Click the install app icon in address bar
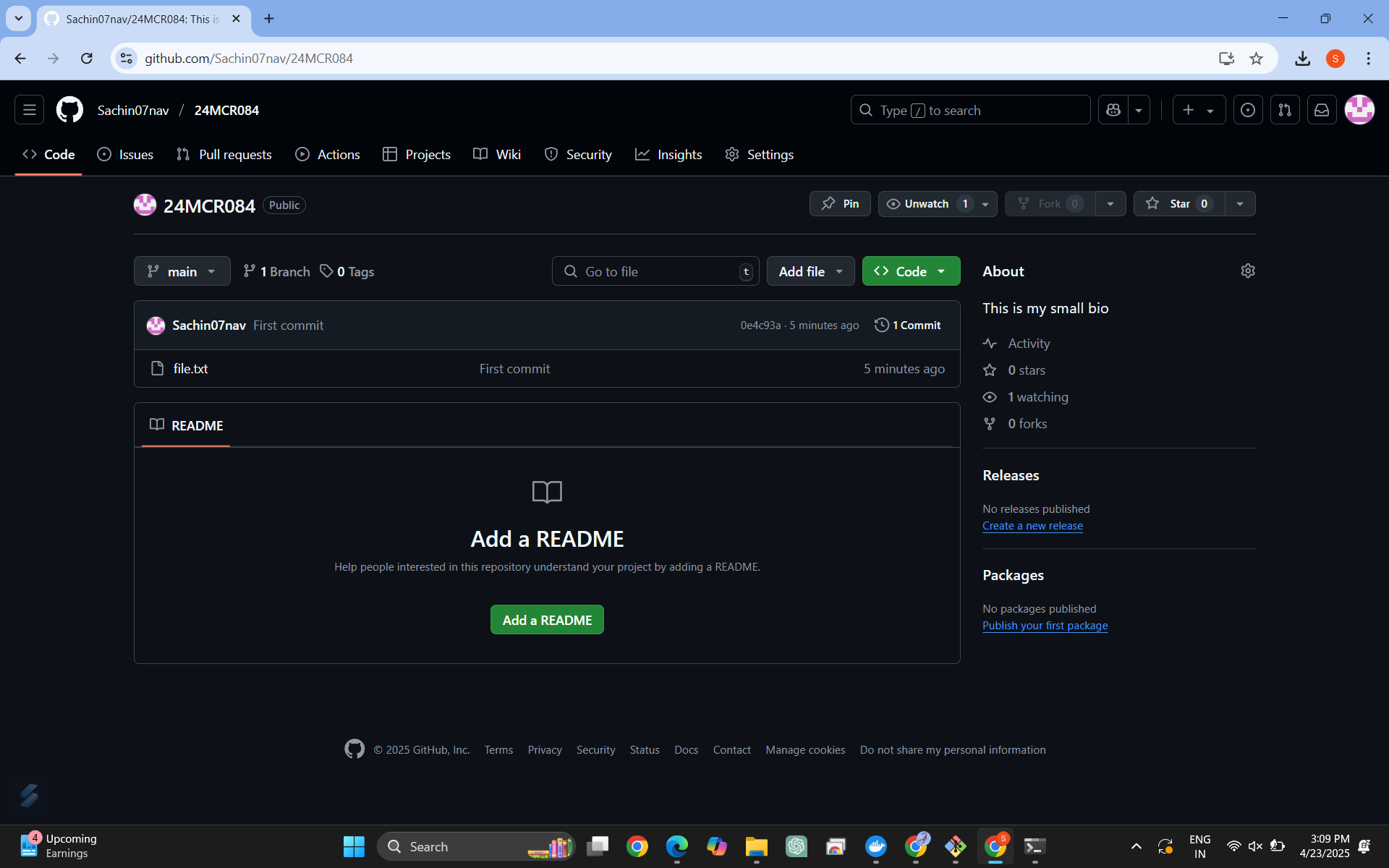The height and width of the screenshot is (868, 1389). [1226, 59]
